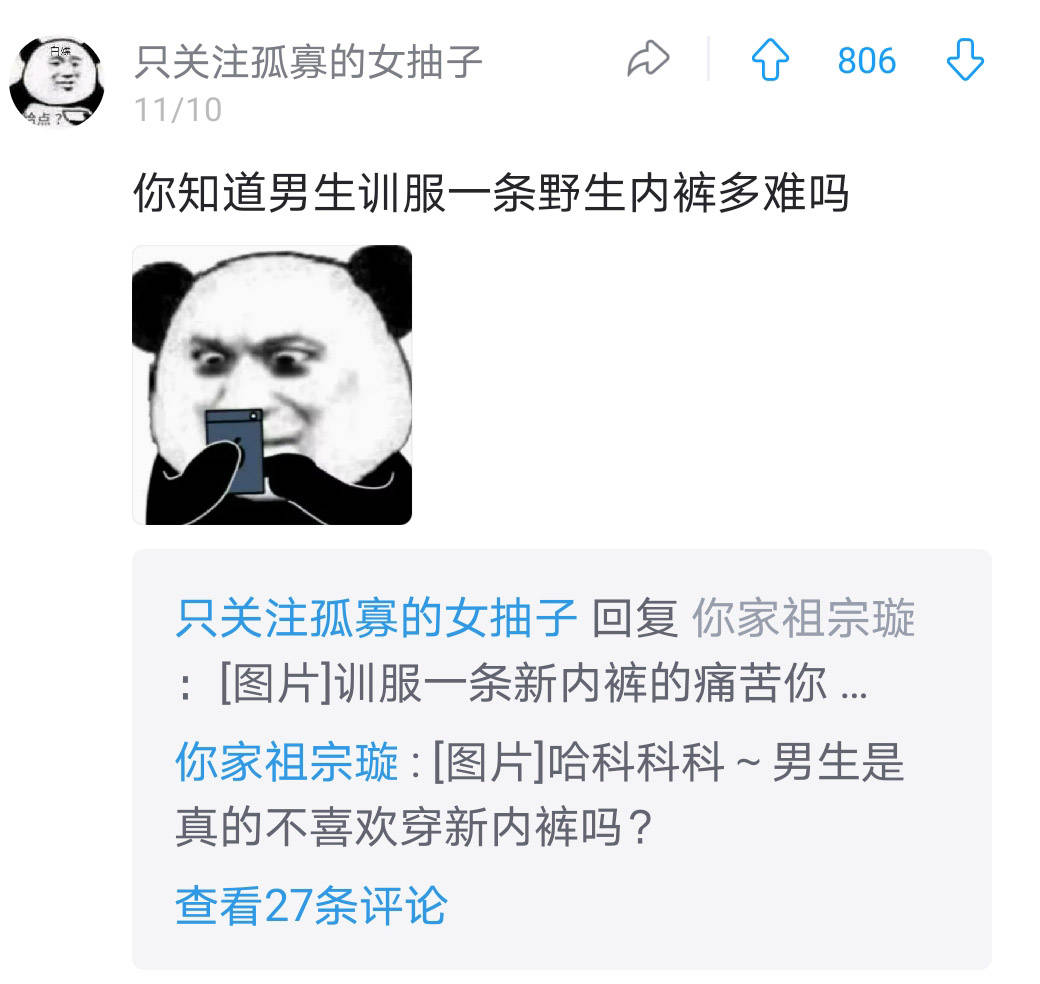The width and height of the screenshot is (1040, 984).
Task: Click the 回复 label in first reply
Action: click(635, 618)
